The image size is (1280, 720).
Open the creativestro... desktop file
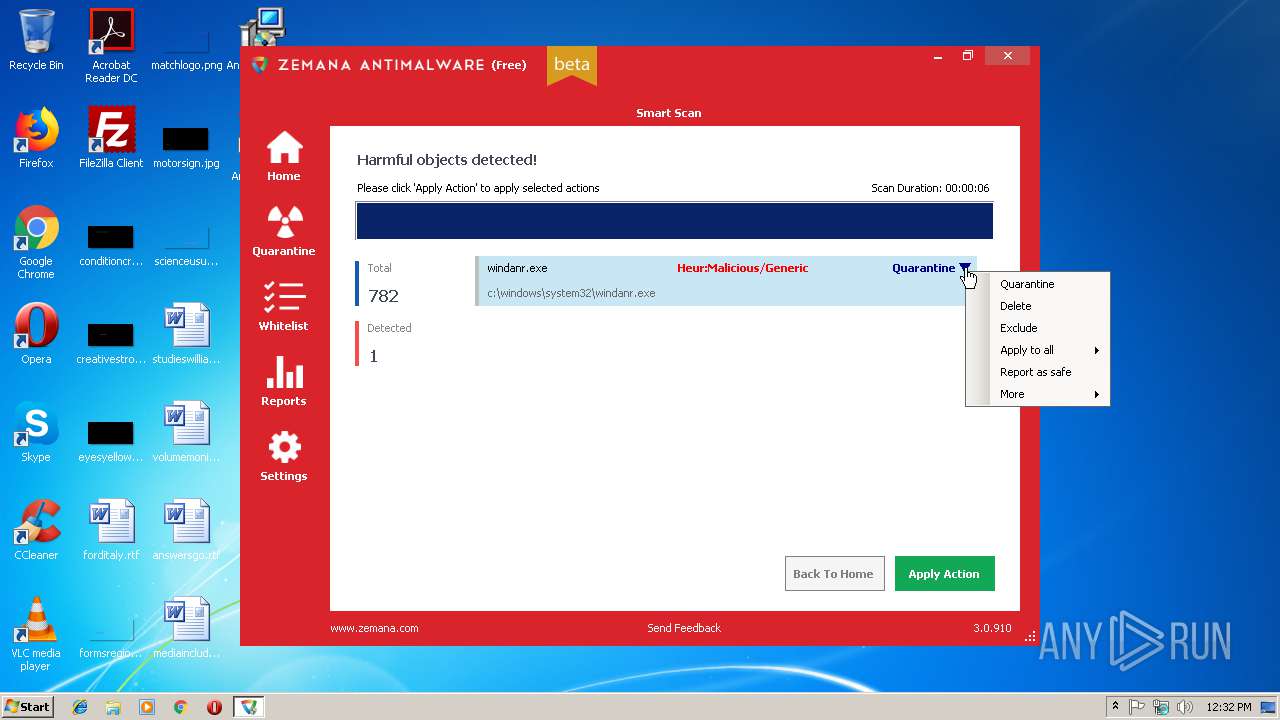(x=111, y=341)
